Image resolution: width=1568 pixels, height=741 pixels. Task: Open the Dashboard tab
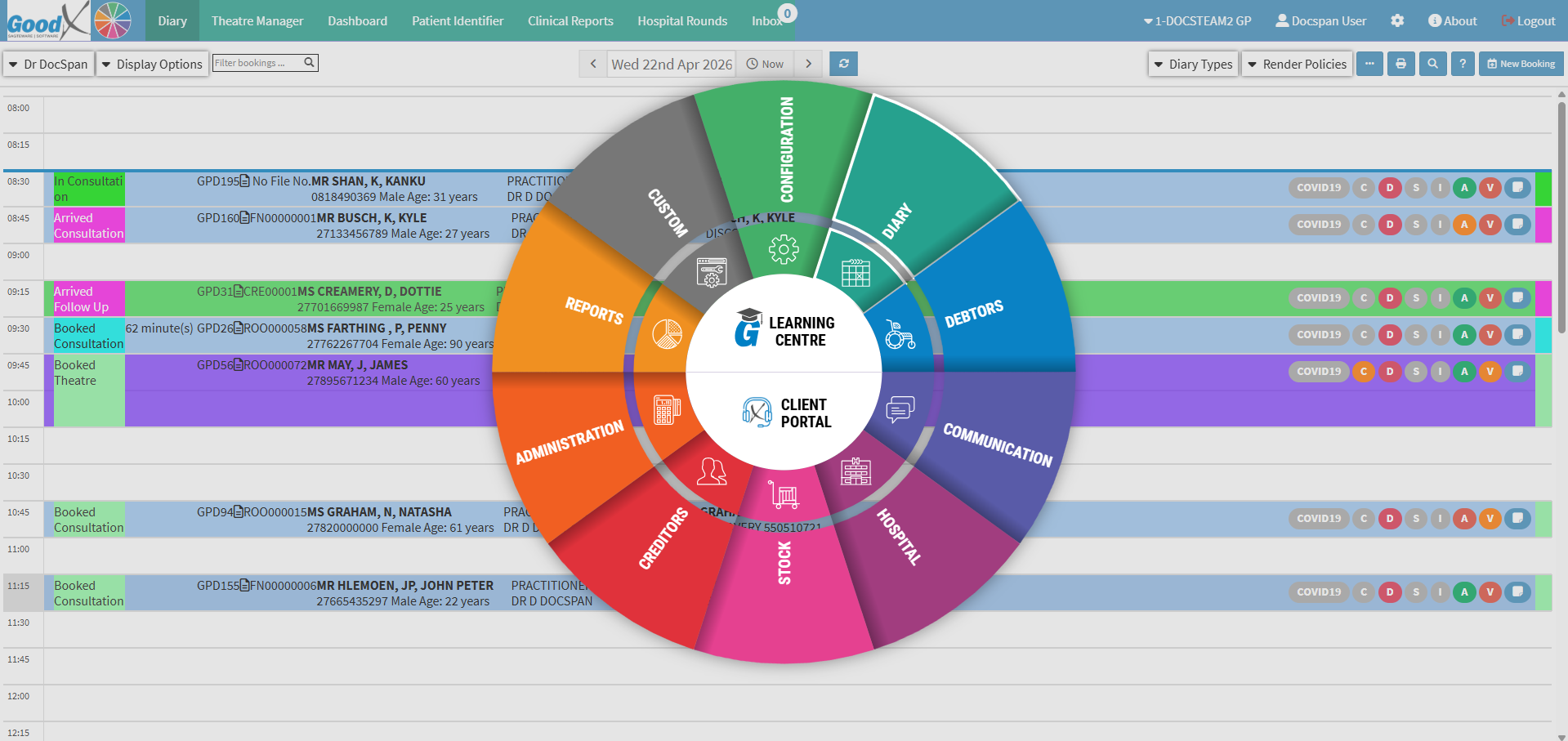pos(358,21)
